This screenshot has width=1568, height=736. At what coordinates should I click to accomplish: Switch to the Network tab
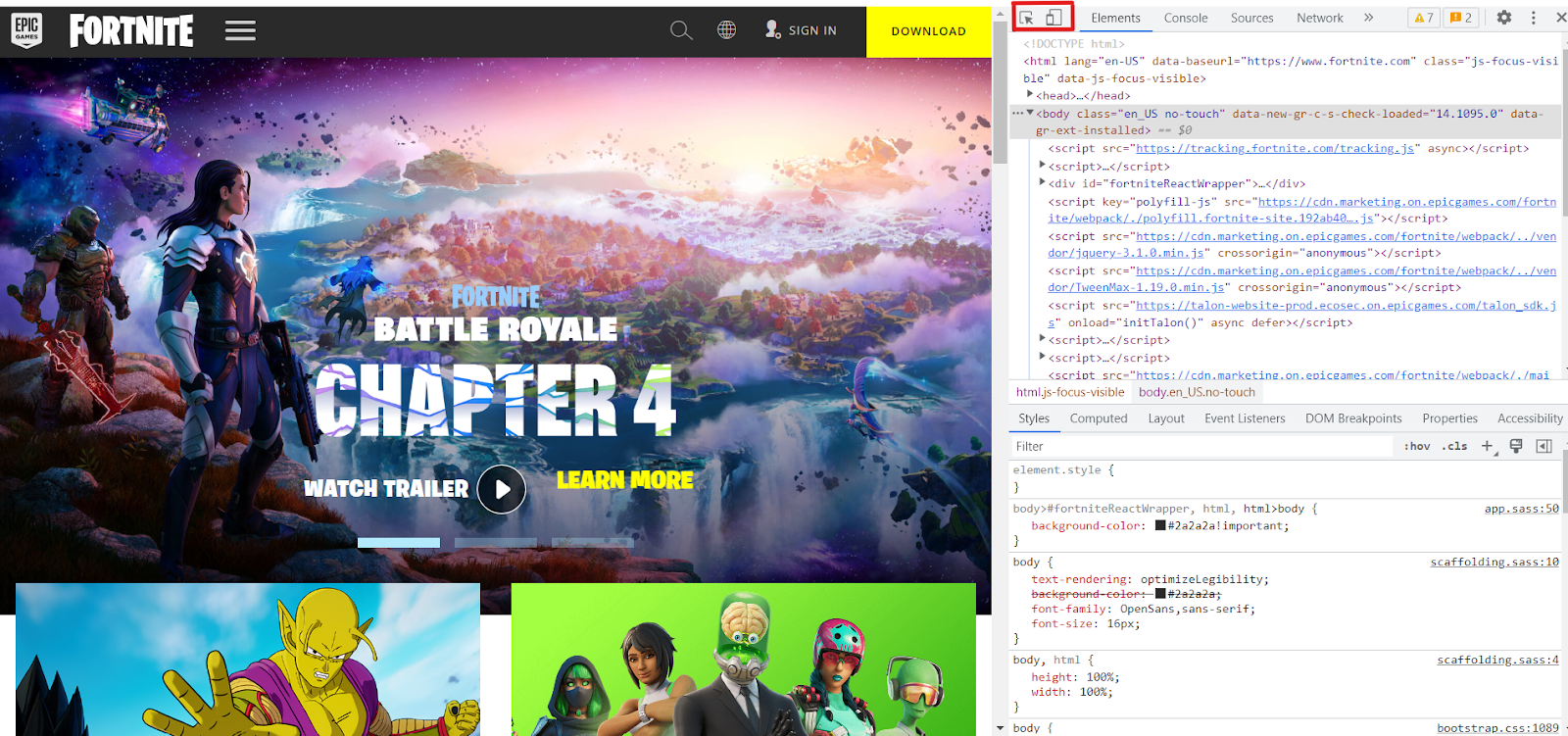pyautogui.click(x=1320, y=18)
